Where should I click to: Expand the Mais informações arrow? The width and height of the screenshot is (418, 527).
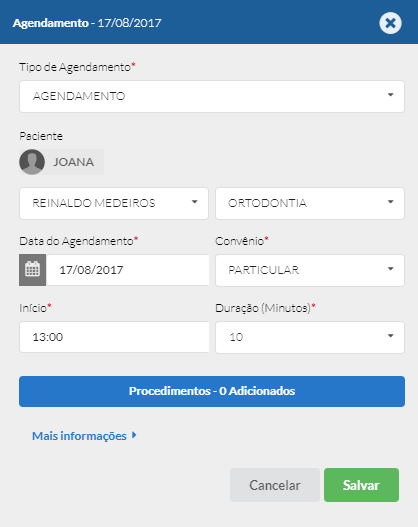click(x=134, y=435)
